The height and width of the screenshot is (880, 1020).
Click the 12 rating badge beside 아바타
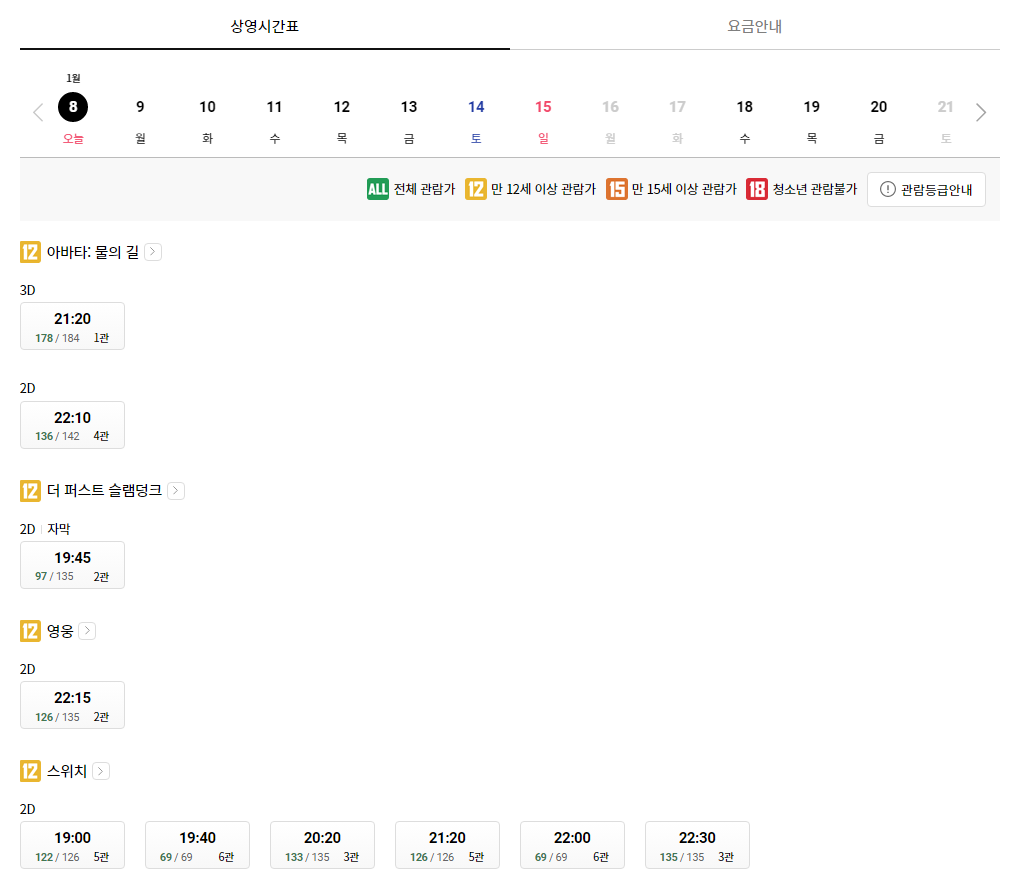pos(31,252)
